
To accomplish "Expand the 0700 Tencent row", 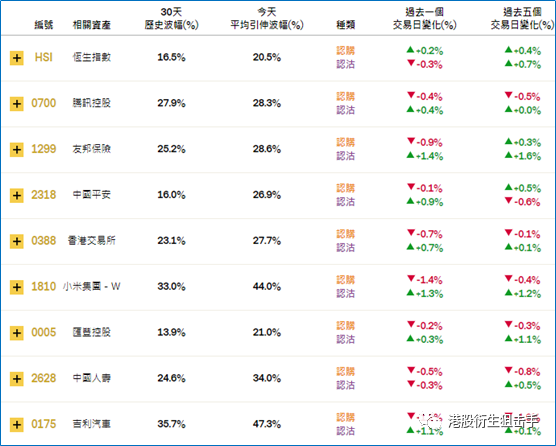I will [17, 104].
